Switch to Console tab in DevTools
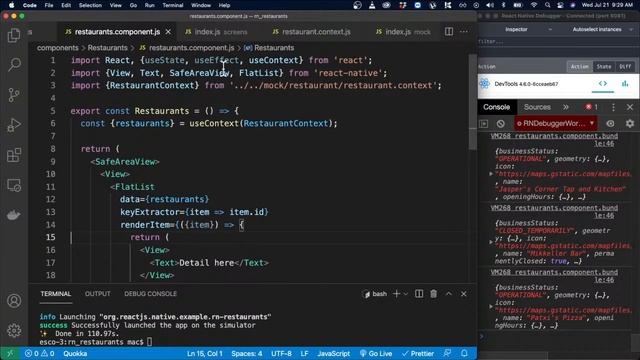Viewport: 640px width, 360px height. click(496, 107)
